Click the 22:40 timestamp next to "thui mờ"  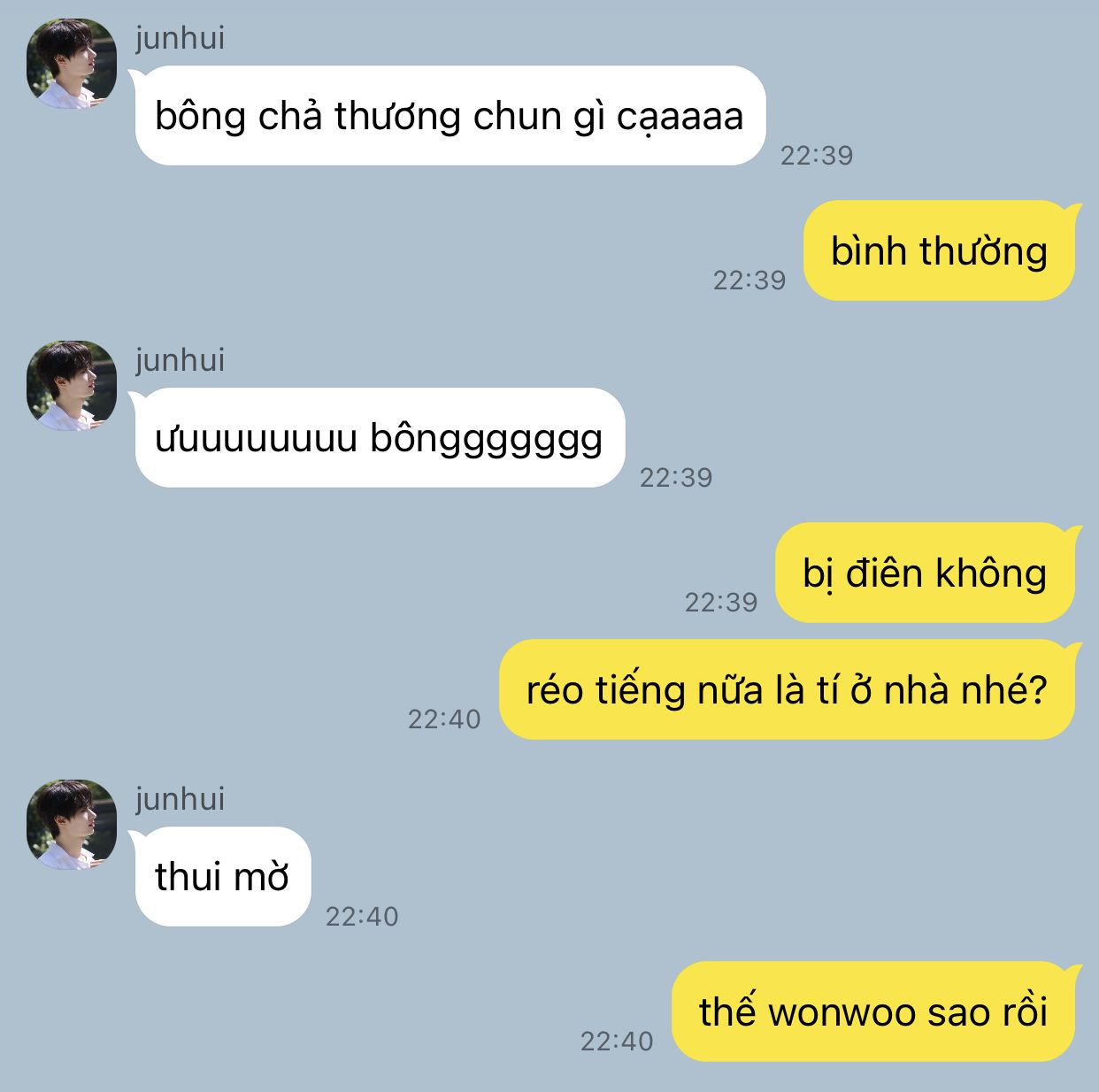pyautogui.click(x=362, y=917)
